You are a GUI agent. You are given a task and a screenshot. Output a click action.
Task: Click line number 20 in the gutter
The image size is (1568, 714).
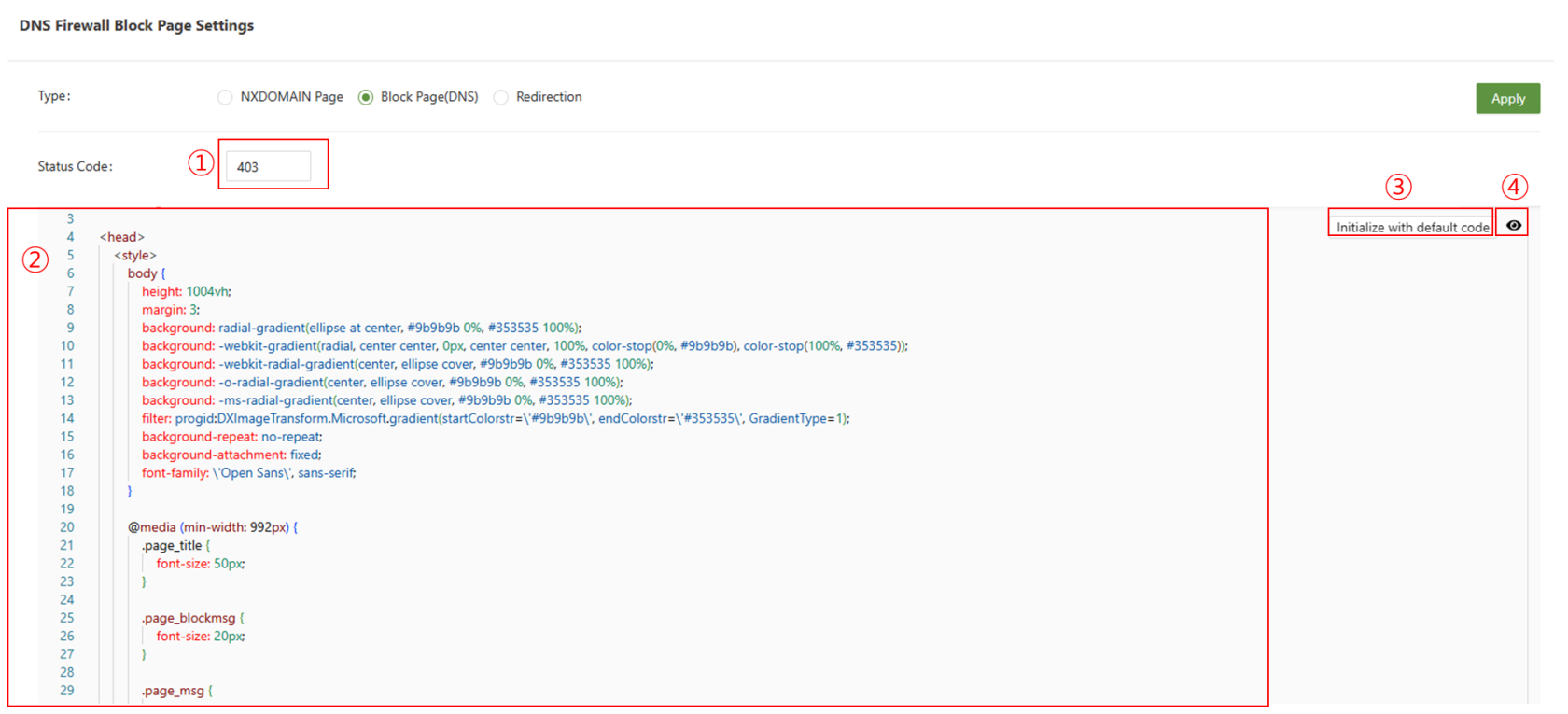click(x=67, y=527)
